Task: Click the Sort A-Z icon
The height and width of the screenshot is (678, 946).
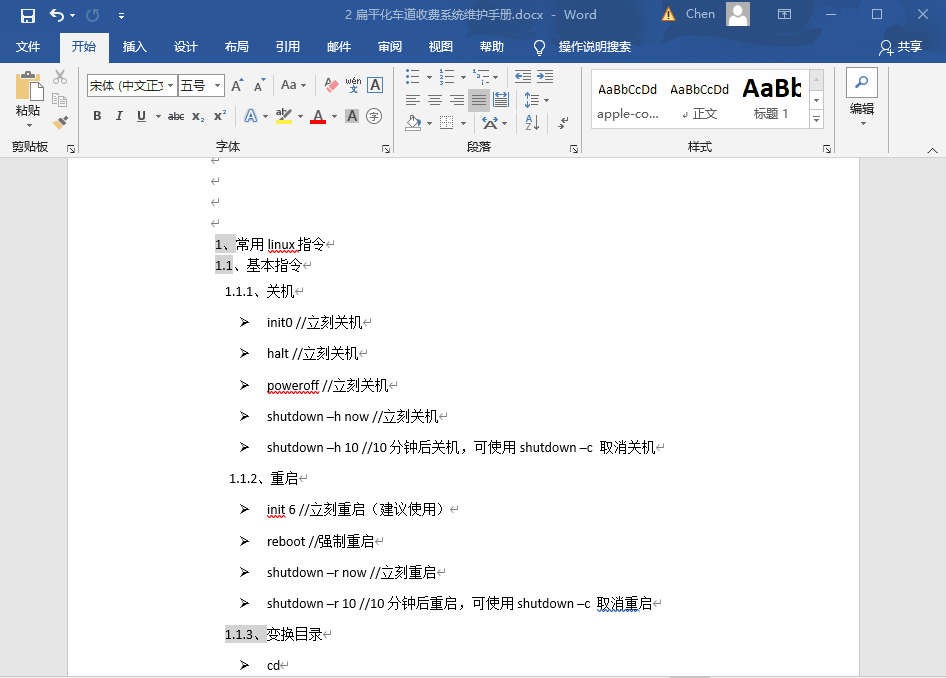Action: (532, 121)
